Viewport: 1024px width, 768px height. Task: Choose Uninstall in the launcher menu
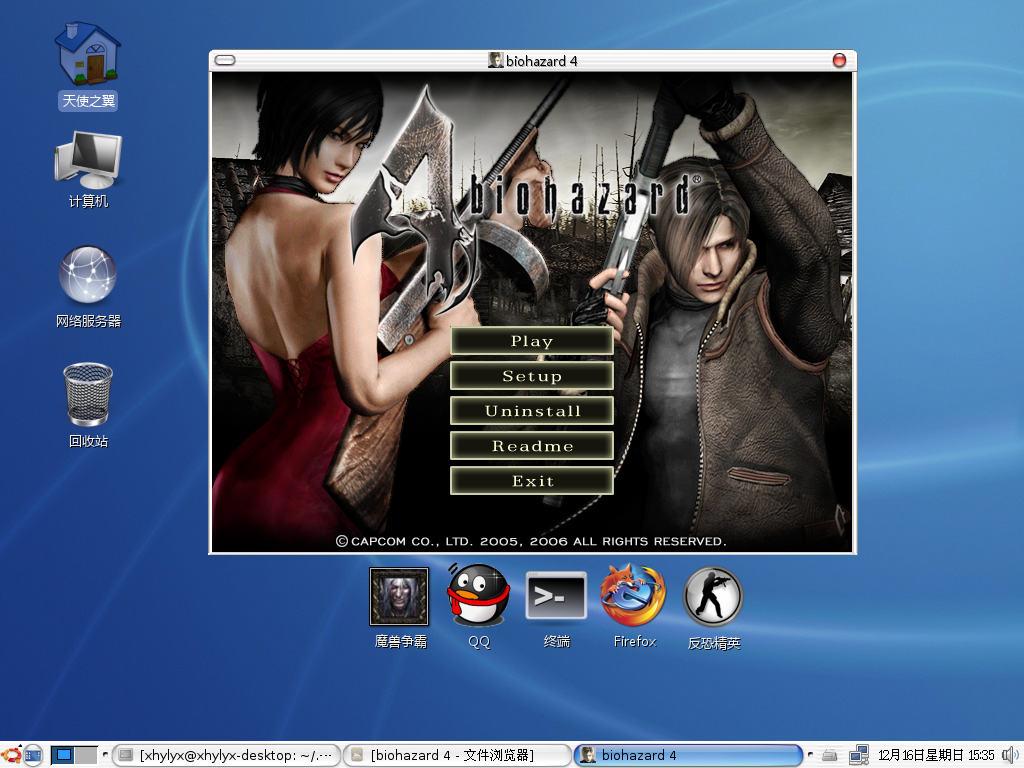(x=532, y=411)
